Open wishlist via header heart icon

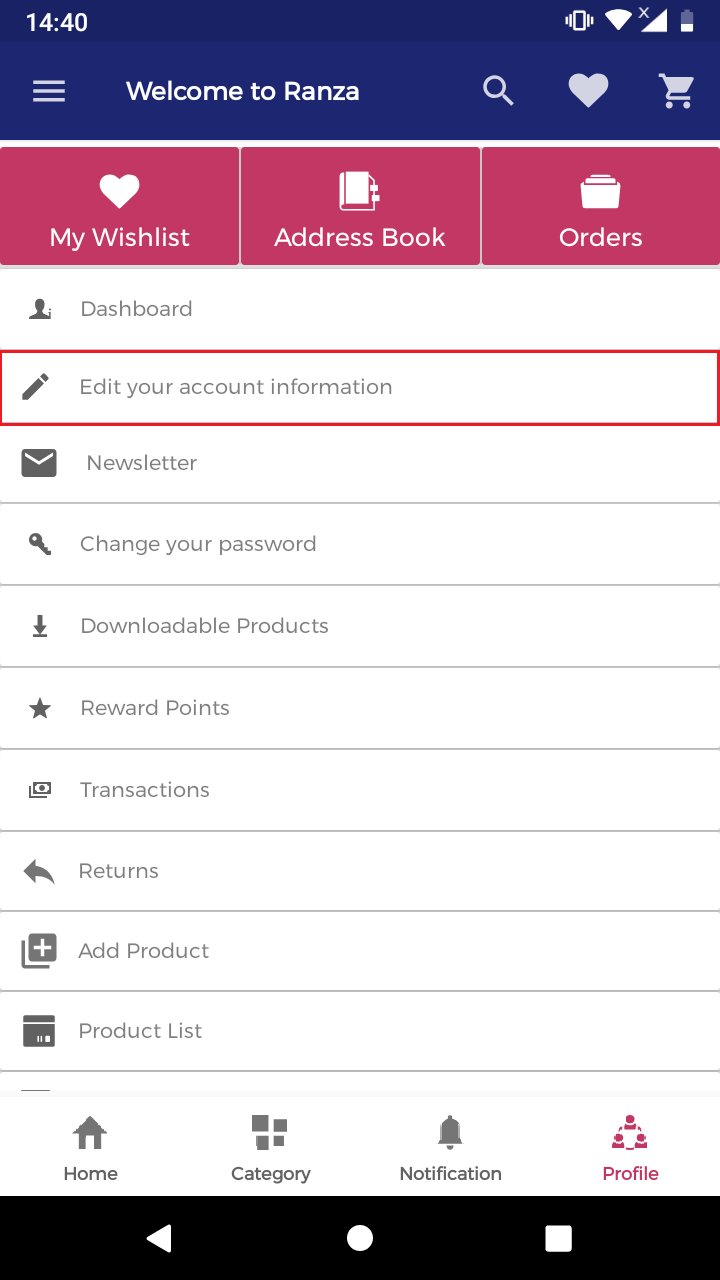click(588, 91)
